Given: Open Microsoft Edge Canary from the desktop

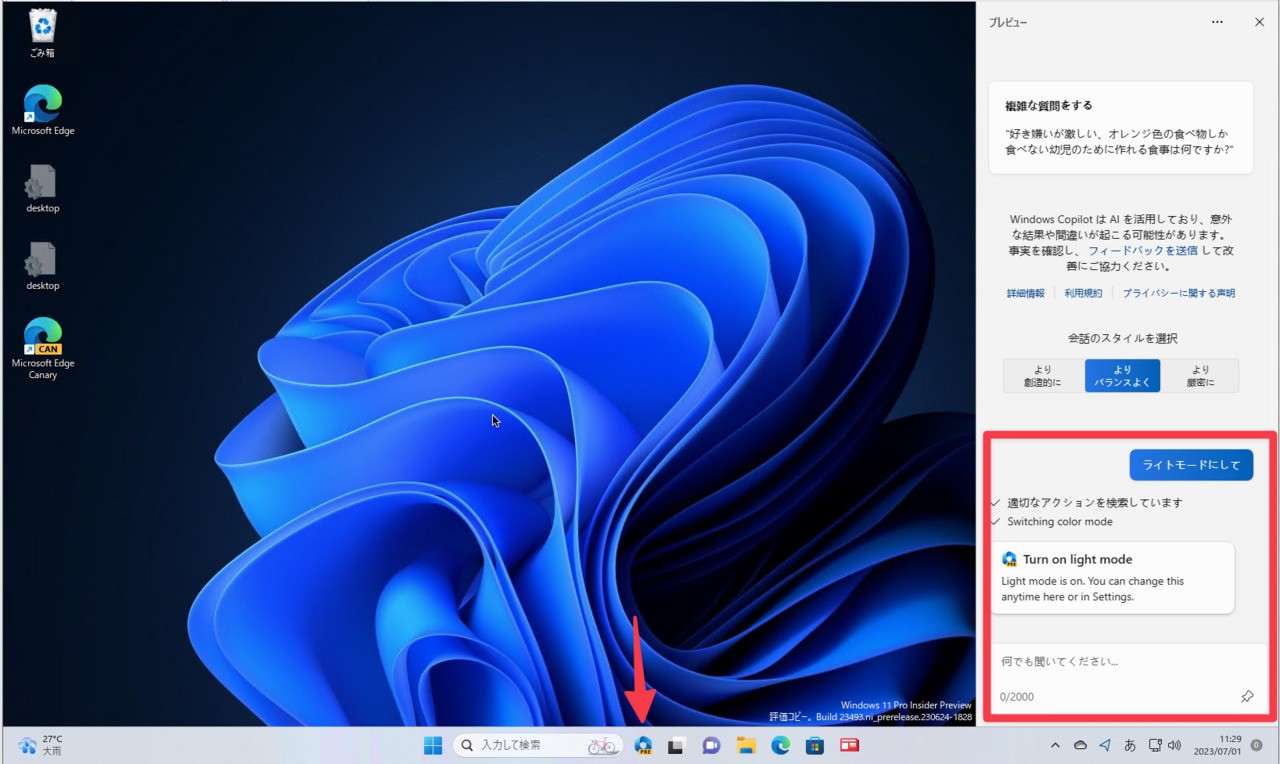Looking at the screenshot, I should point(42,333).
